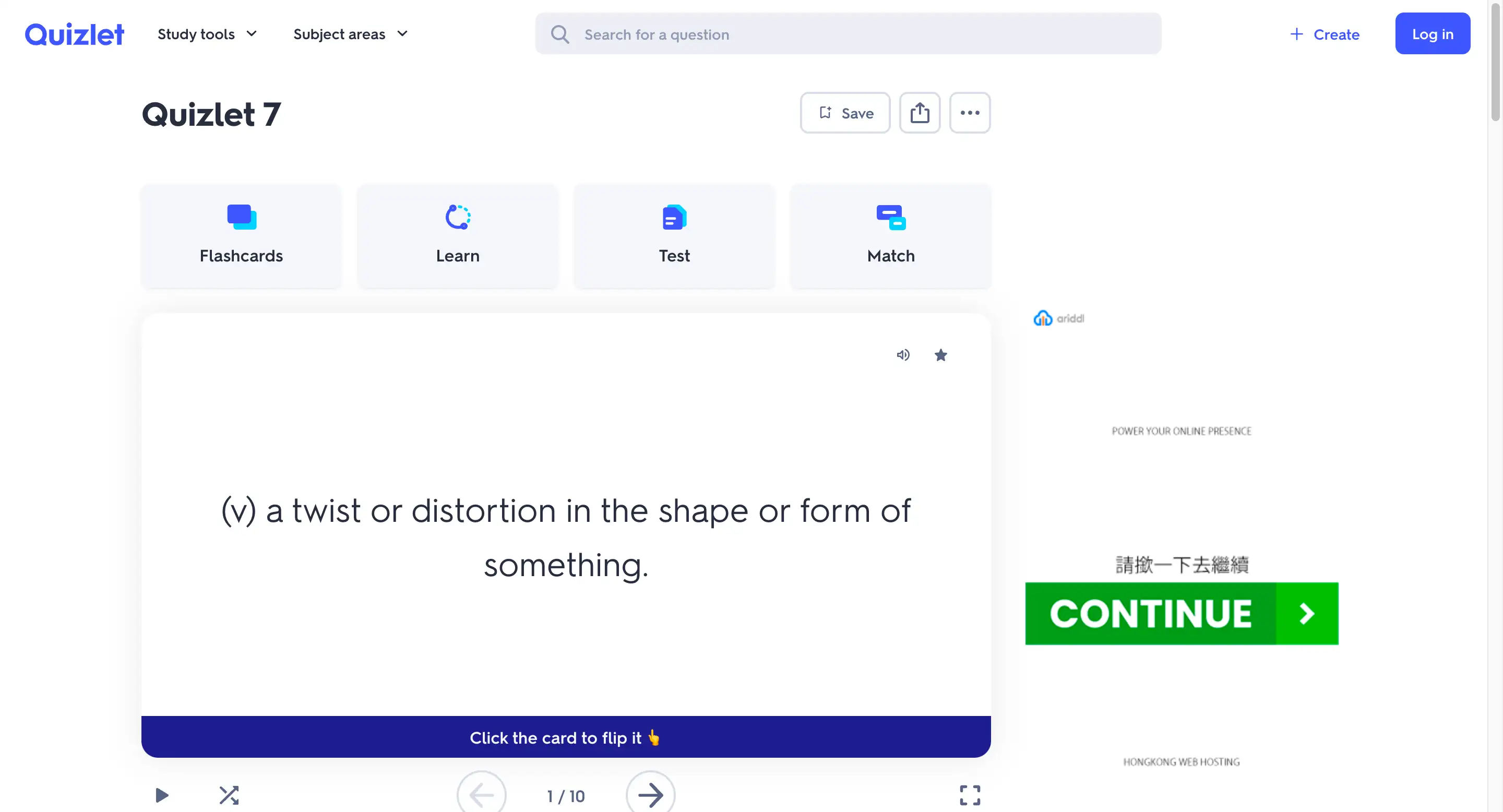Click the shuffle/randomize cards icon

click(x=229, y=795)
